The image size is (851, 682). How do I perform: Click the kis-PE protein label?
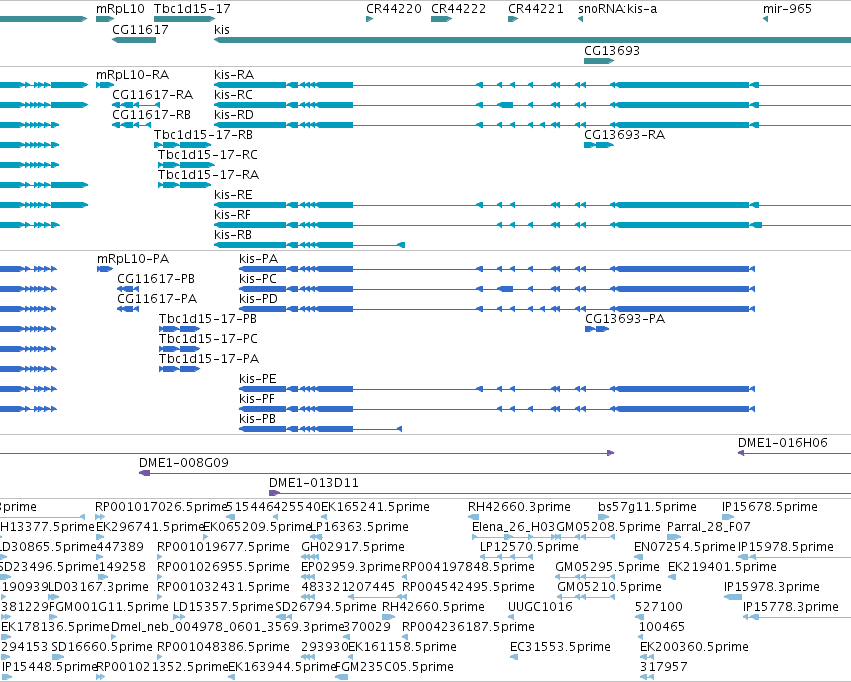coord(258,378)
